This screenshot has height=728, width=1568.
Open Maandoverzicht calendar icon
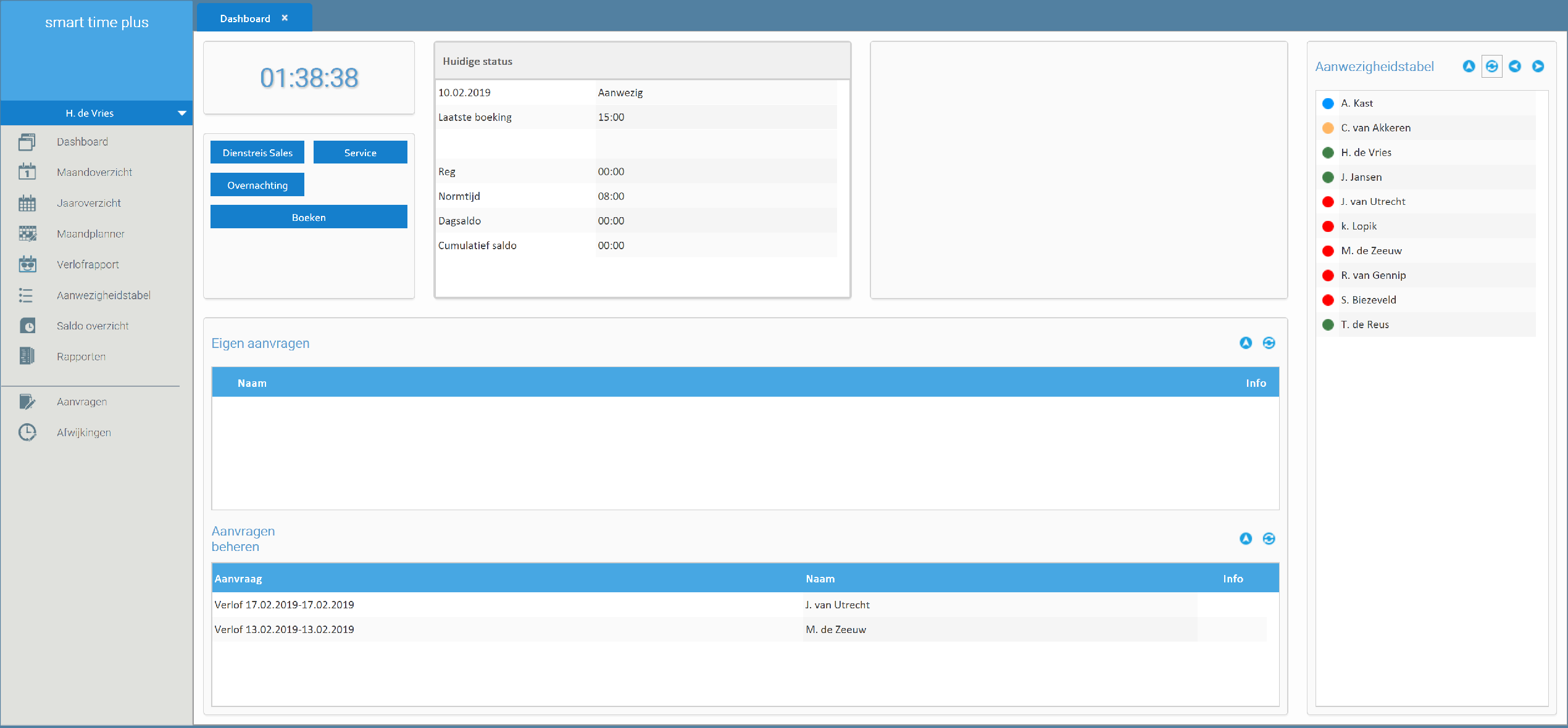pyautogui.click(x=27, y=172)
